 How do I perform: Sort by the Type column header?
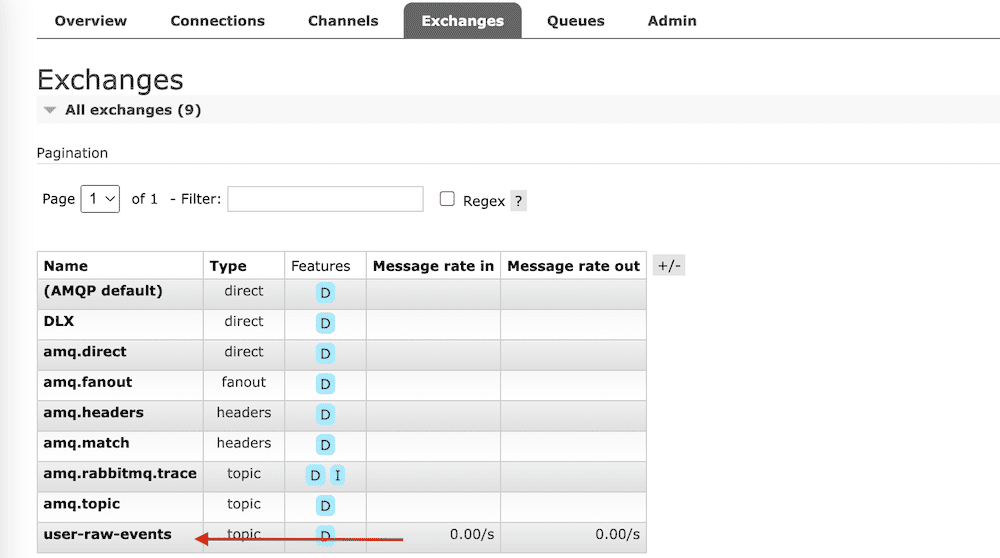click(228, 266)
